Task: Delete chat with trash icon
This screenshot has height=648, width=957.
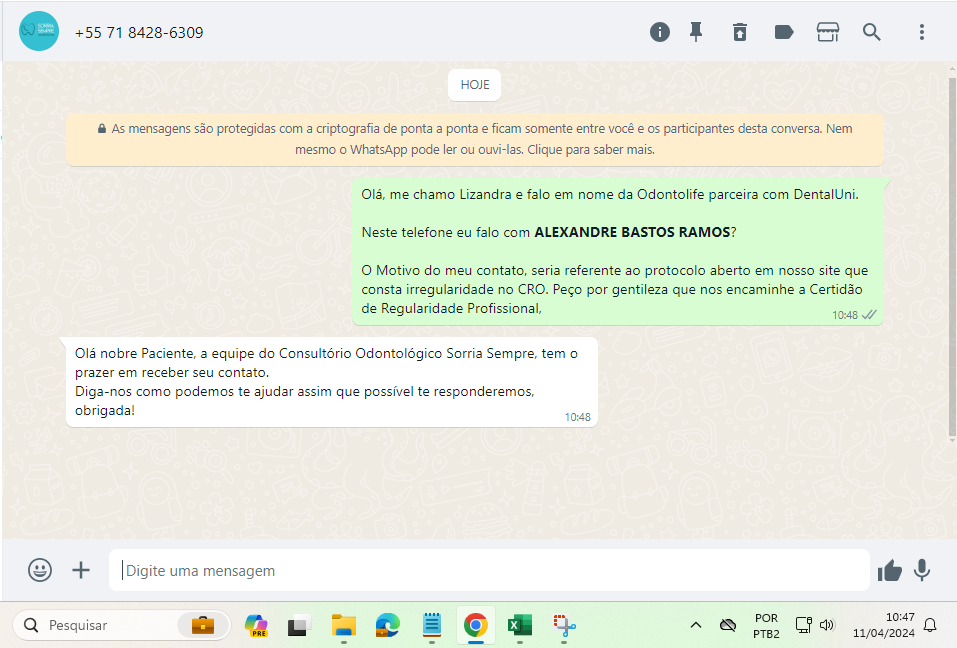Action: click(x=740, y=32)
